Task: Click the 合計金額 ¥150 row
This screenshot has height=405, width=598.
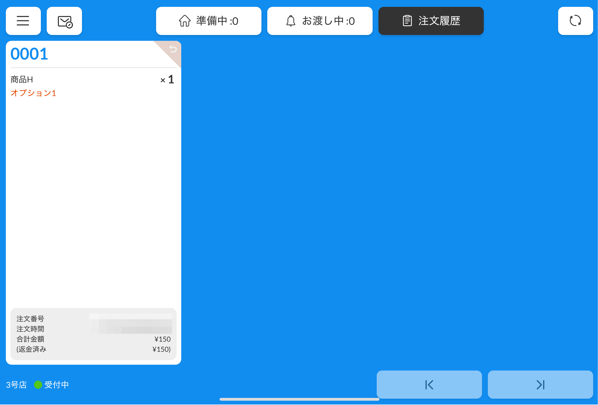Action: [x=93, y=339]
